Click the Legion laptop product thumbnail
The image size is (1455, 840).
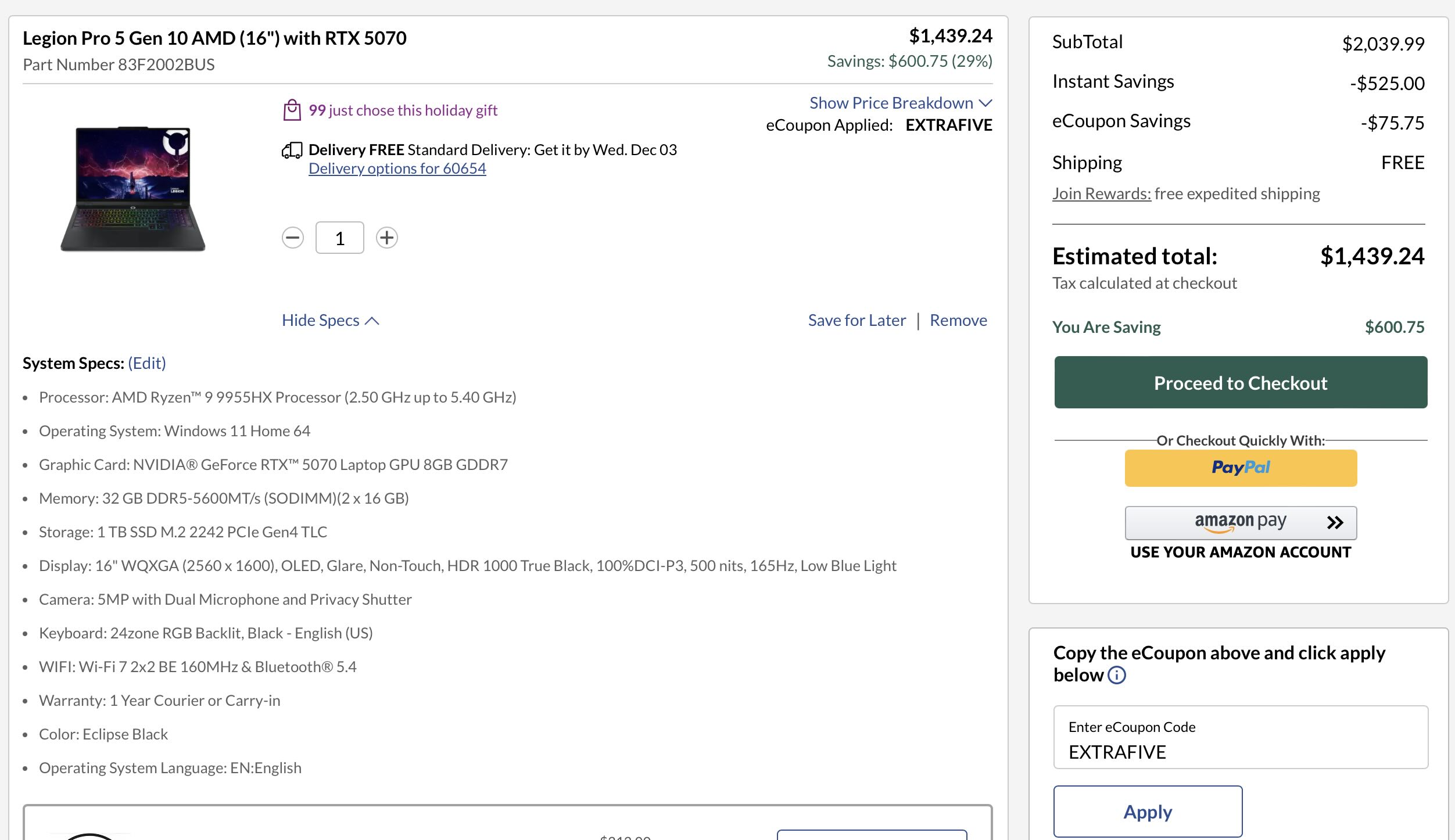[133, 189]
